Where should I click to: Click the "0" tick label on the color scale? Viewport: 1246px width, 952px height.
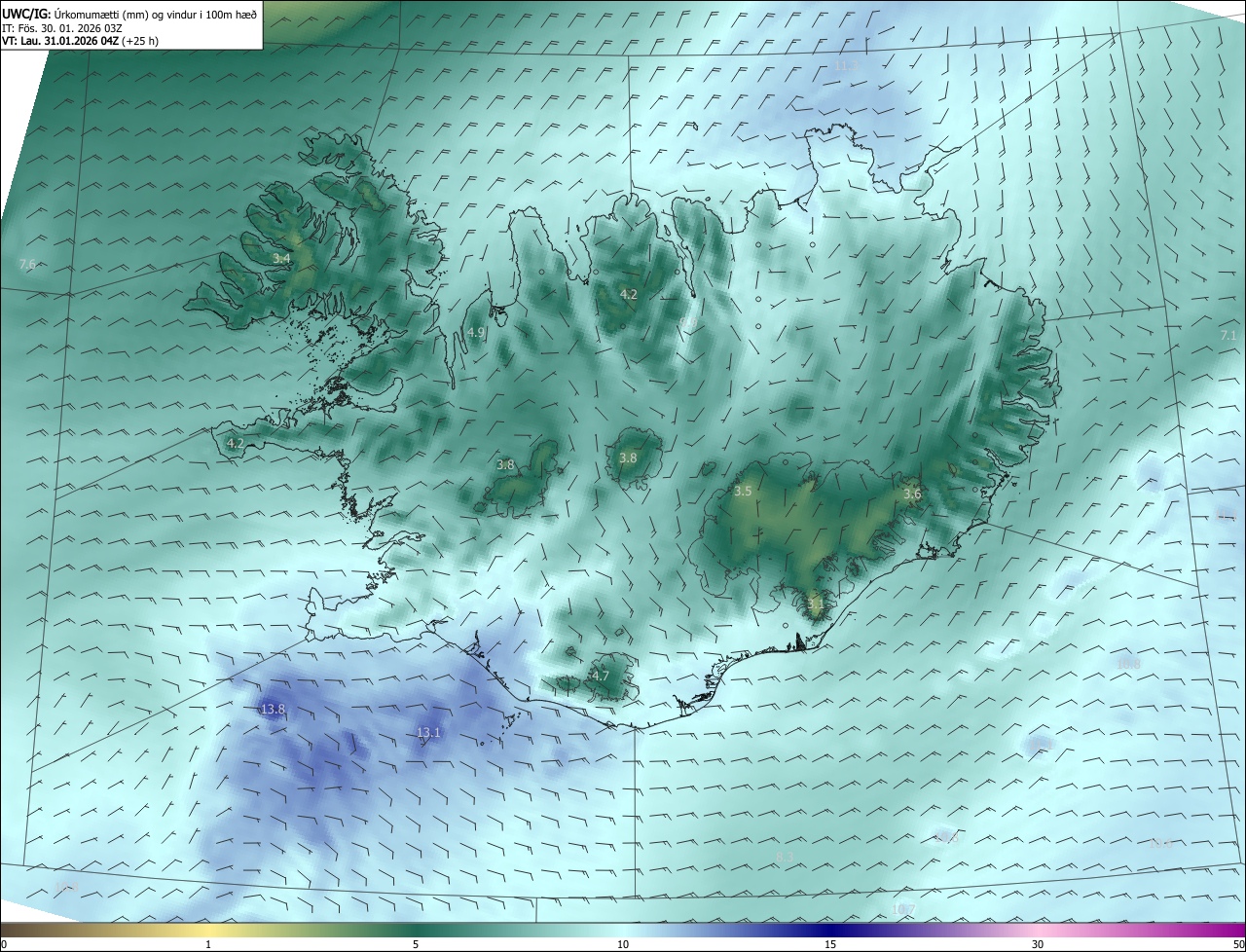4,944
